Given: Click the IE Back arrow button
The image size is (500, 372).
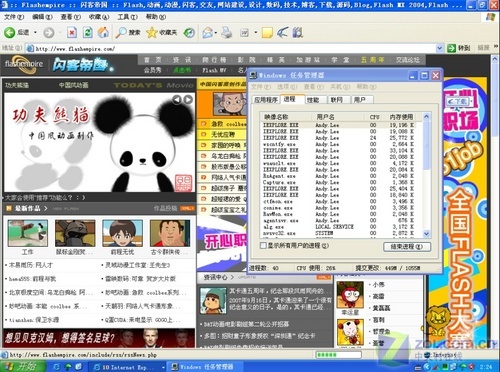Looking at the screenshot, I should click(x=10, y=33).
